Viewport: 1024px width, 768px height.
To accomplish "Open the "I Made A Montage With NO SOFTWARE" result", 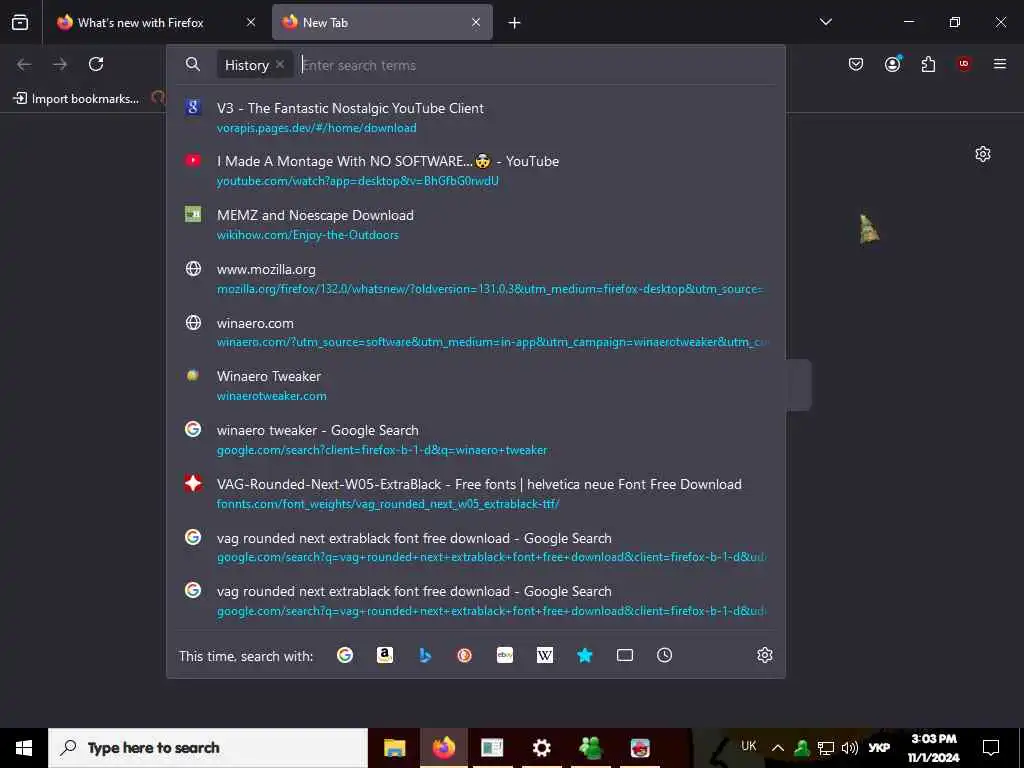I will click(x=476, y=170).
